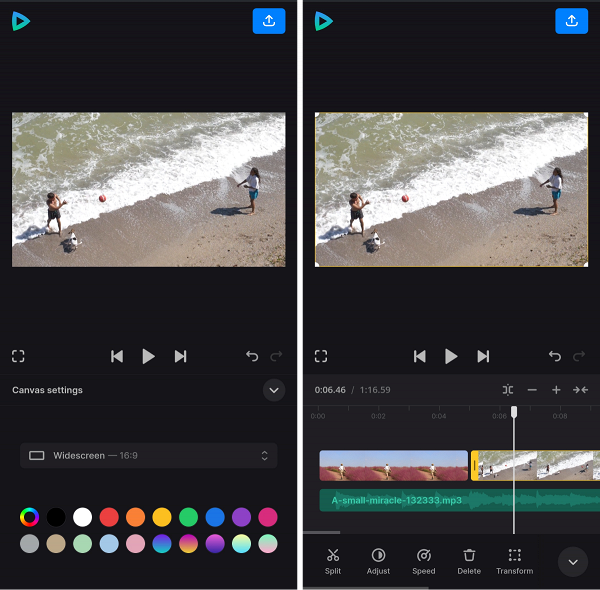The width and height of the screenshot is (600, 590).
Task: Toggle fullscreen preview in the right panel
Action: tap(321, 356)
